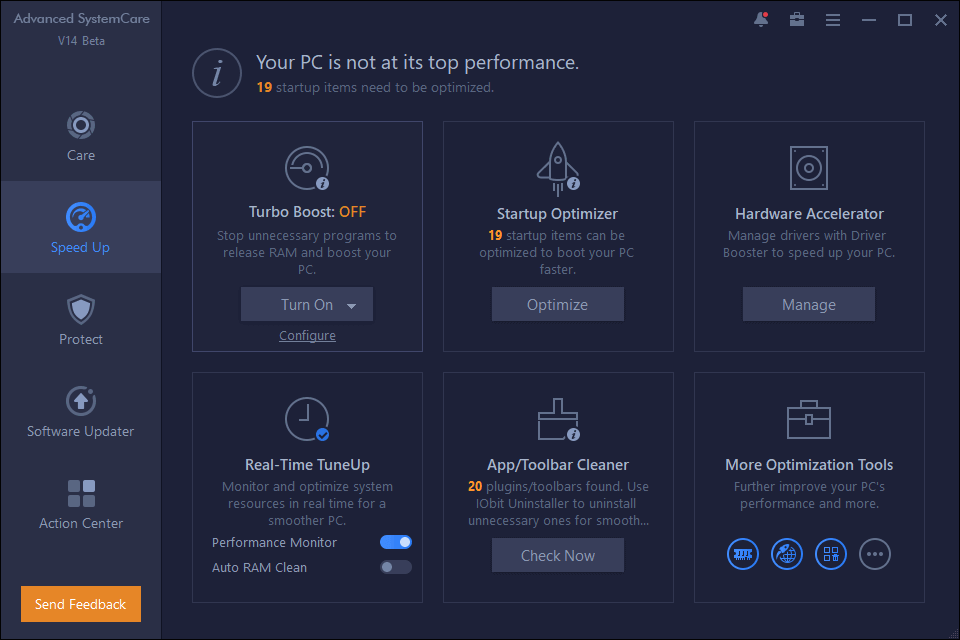This screenshot has height=640, width=960.
Task: Open the Care section in the sidebar
Action: pyautogui.click(x=80, y=135)
